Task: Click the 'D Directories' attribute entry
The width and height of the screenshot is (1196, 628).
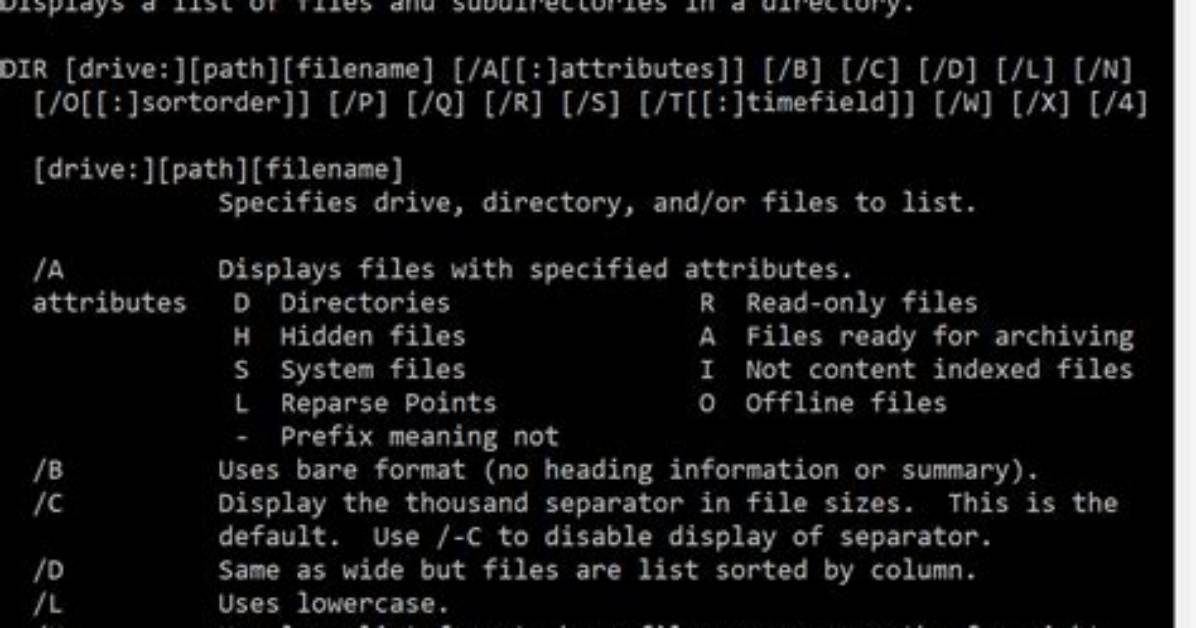Action: click(342, 303)
